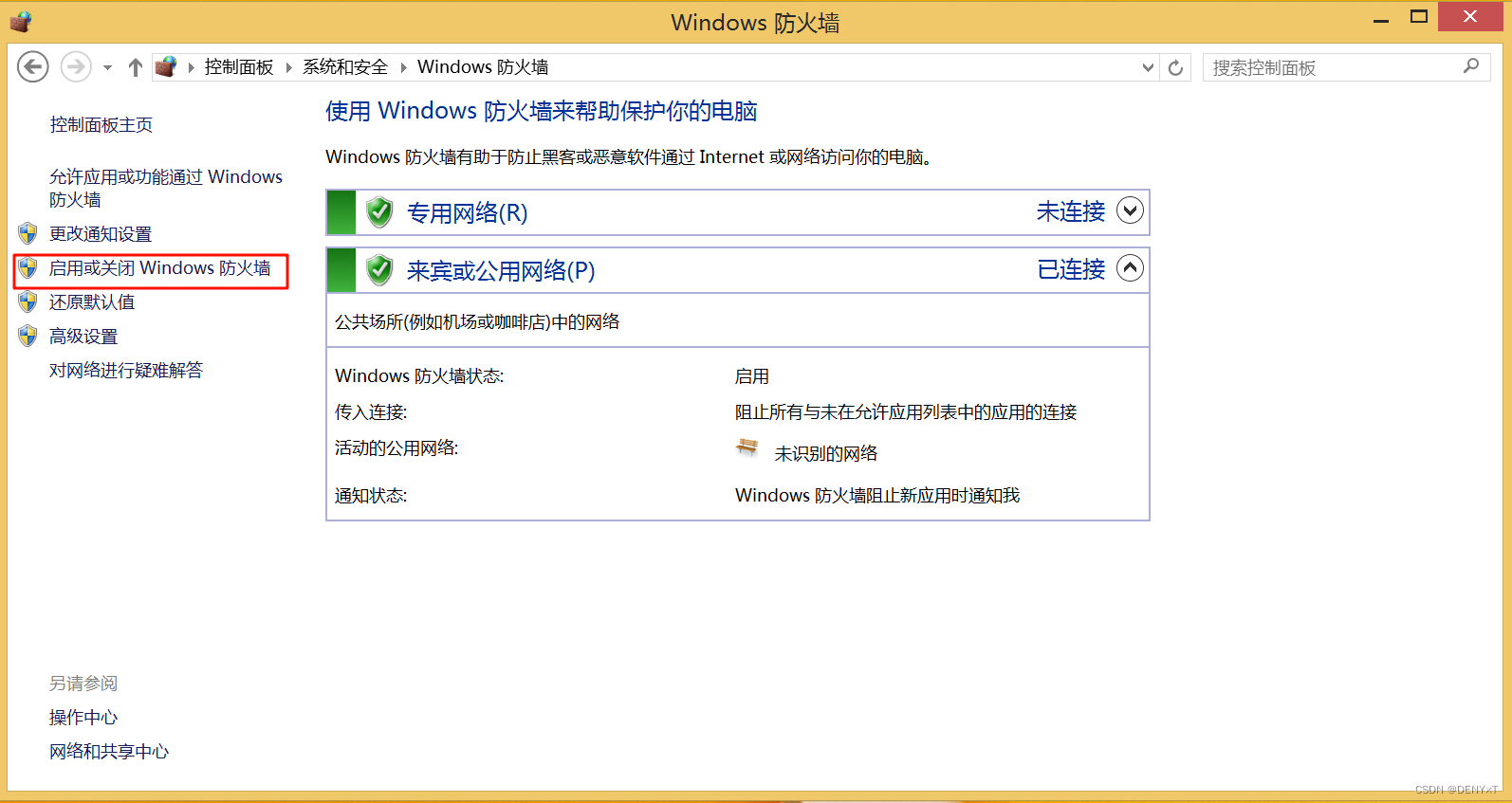This screenshot has width=1512, height=803.
Task: Click the shield icon beside 还原默认值
Action: tap(28, 301)
